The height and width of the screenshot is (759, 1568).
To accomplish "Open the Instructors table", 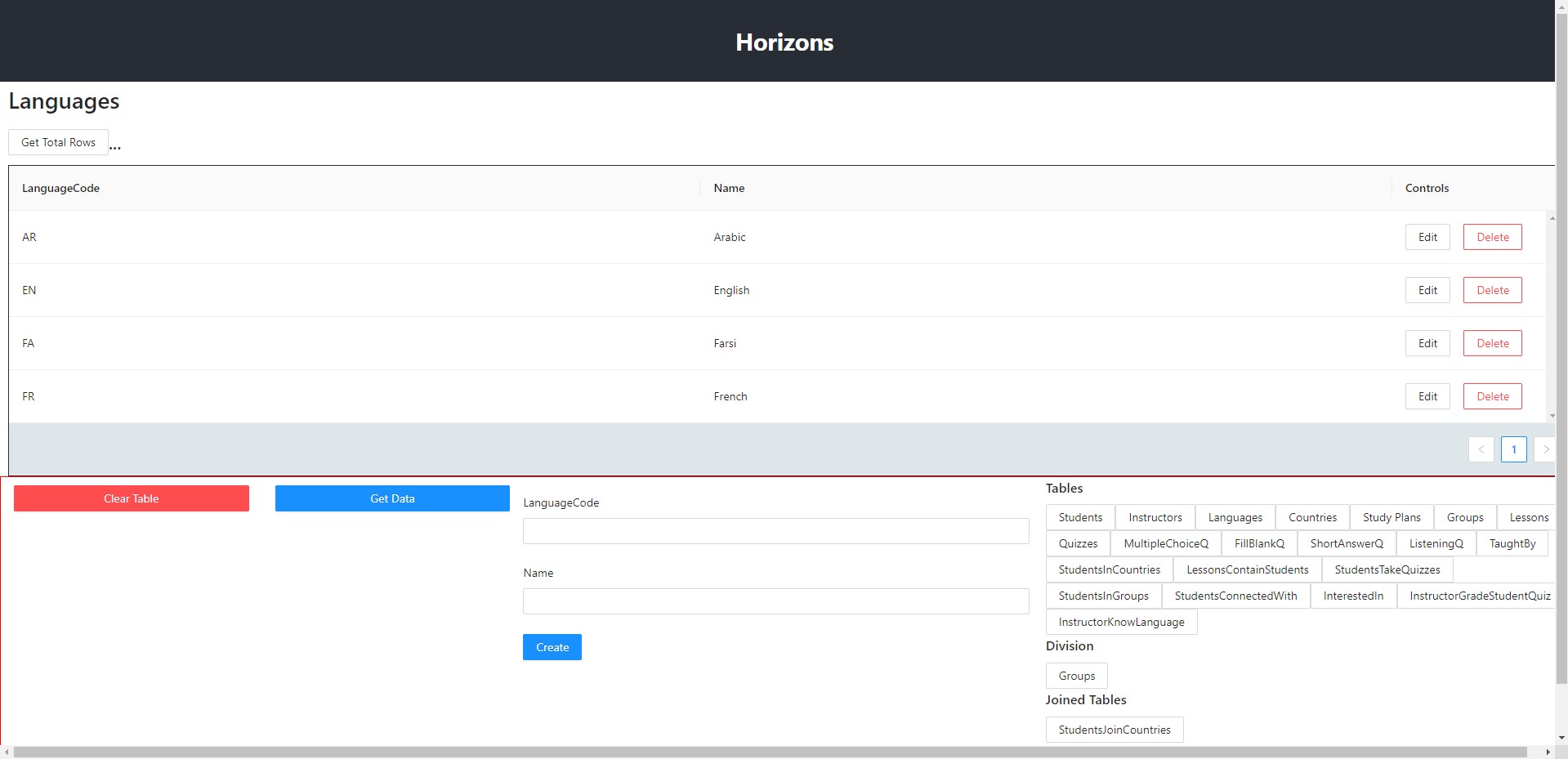I will 1155,517.
